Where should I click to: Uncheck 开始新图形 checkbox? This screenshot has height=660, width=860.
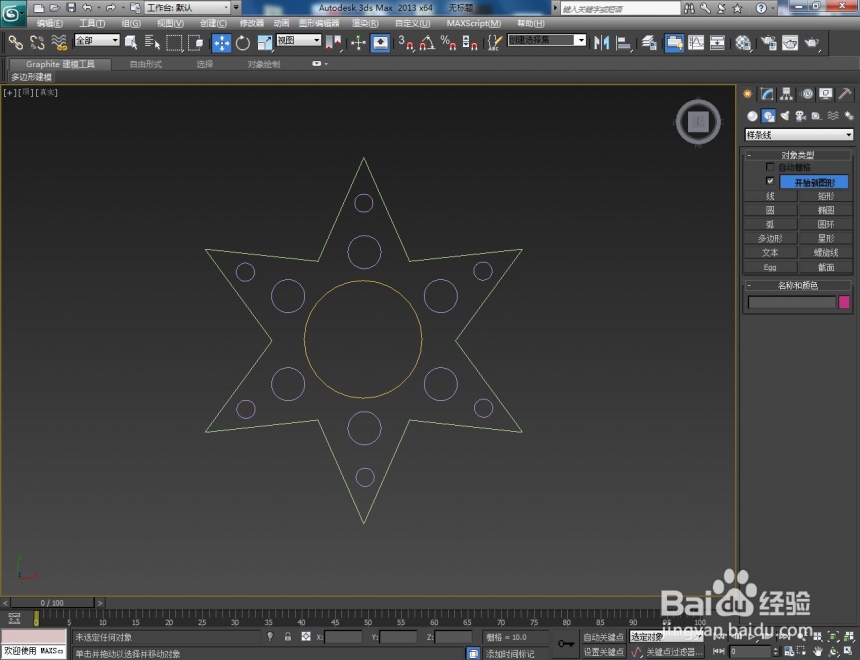point(770,181)
